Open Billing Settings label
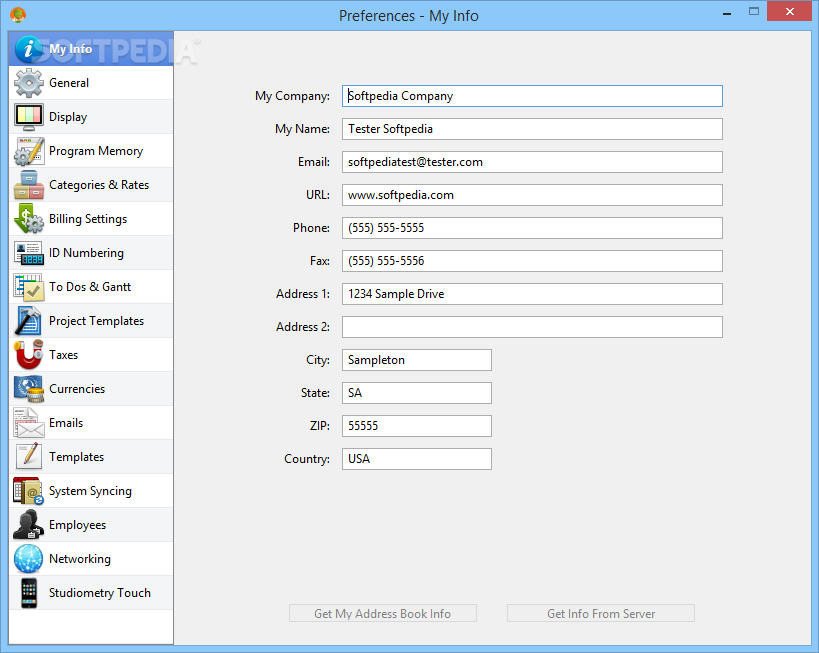This screenshot has width=819, height=653. (88, 219)
